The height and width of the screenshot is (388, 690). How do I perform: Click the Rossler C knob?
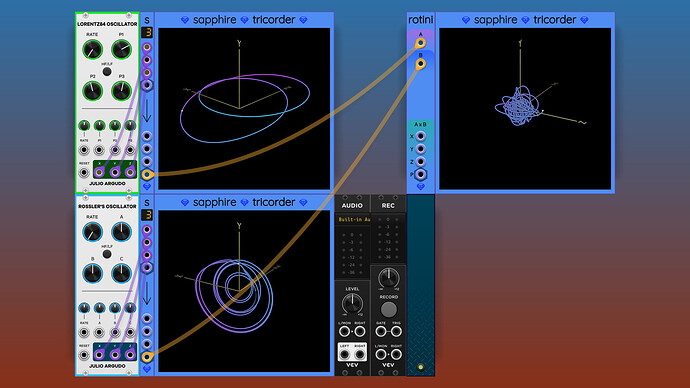[121, 274]
